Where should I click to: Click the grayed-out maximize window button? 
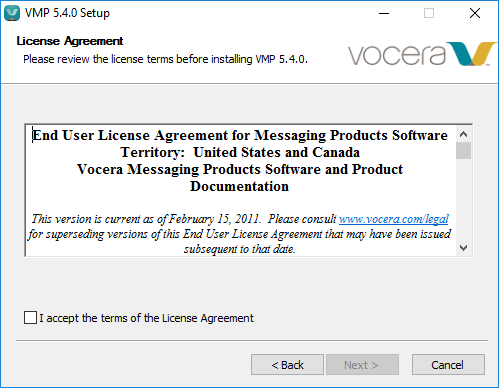pos(429,13)
